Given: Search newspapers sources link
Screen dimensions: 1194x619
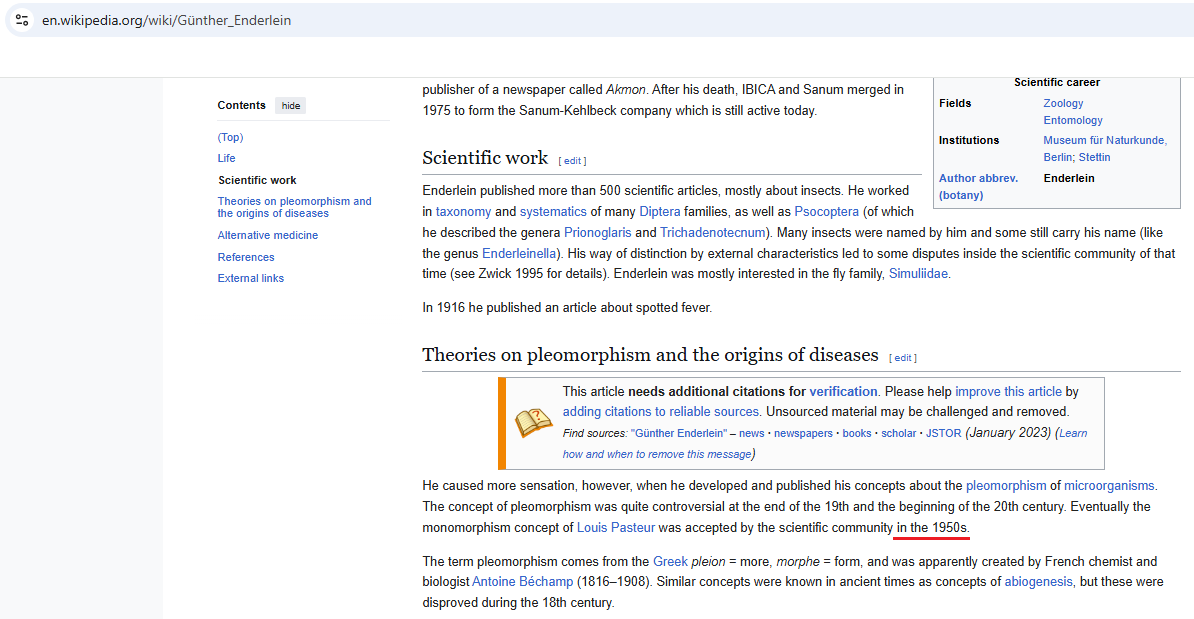Looking at the screenshot, I should [803, 433].
